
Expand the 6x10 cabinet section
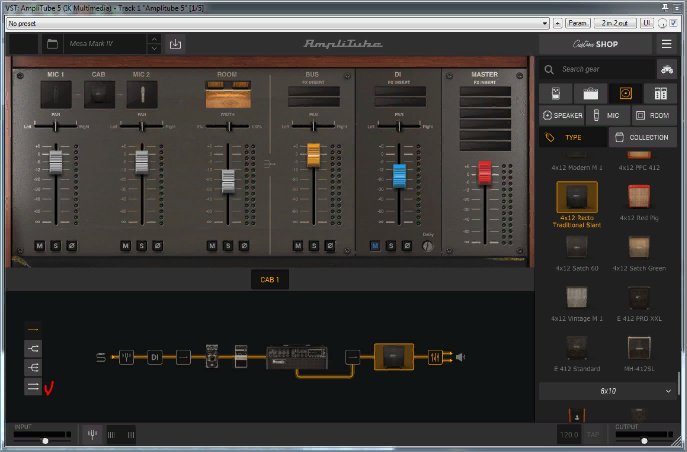tap(608, 391)
